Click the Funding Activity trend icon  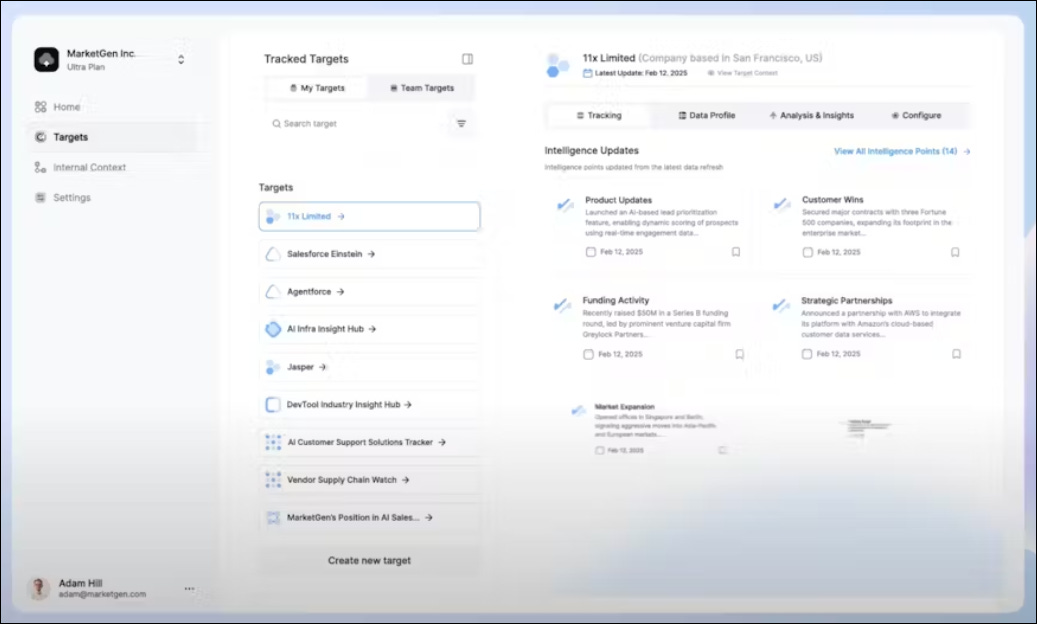(x=562, y=305)
